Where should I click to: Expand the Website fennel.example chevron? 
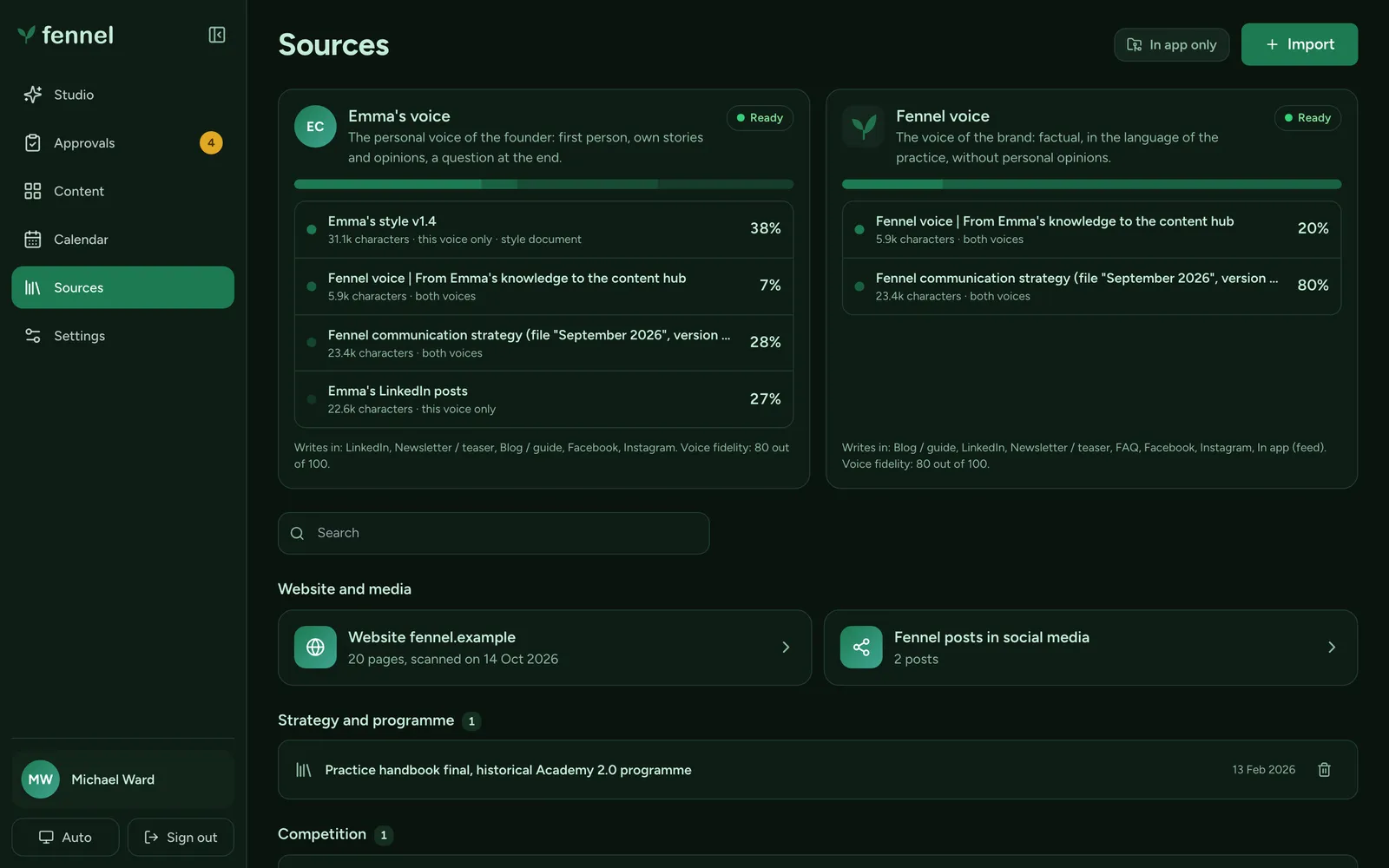click(786, 648)
